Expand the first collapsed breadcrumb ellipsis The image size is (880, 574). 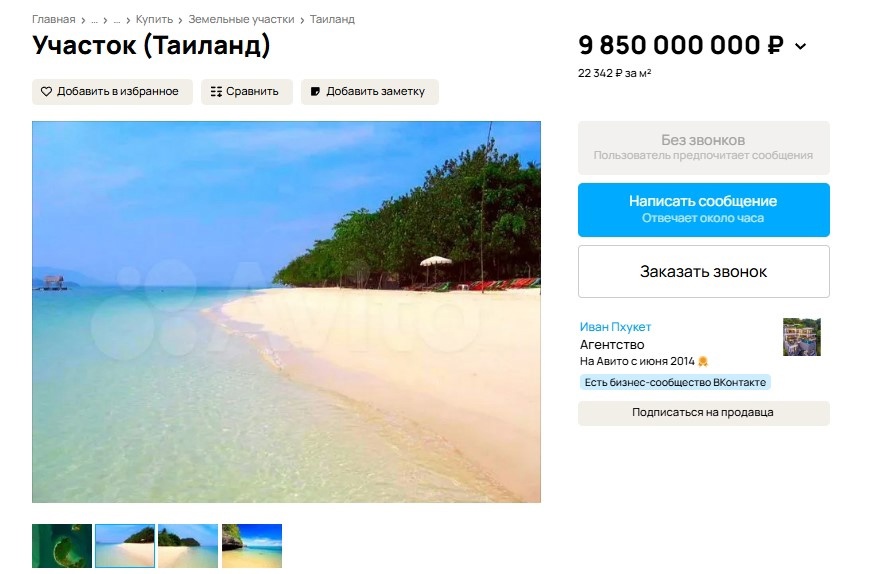pyautogui.click(x=94, y=19)
